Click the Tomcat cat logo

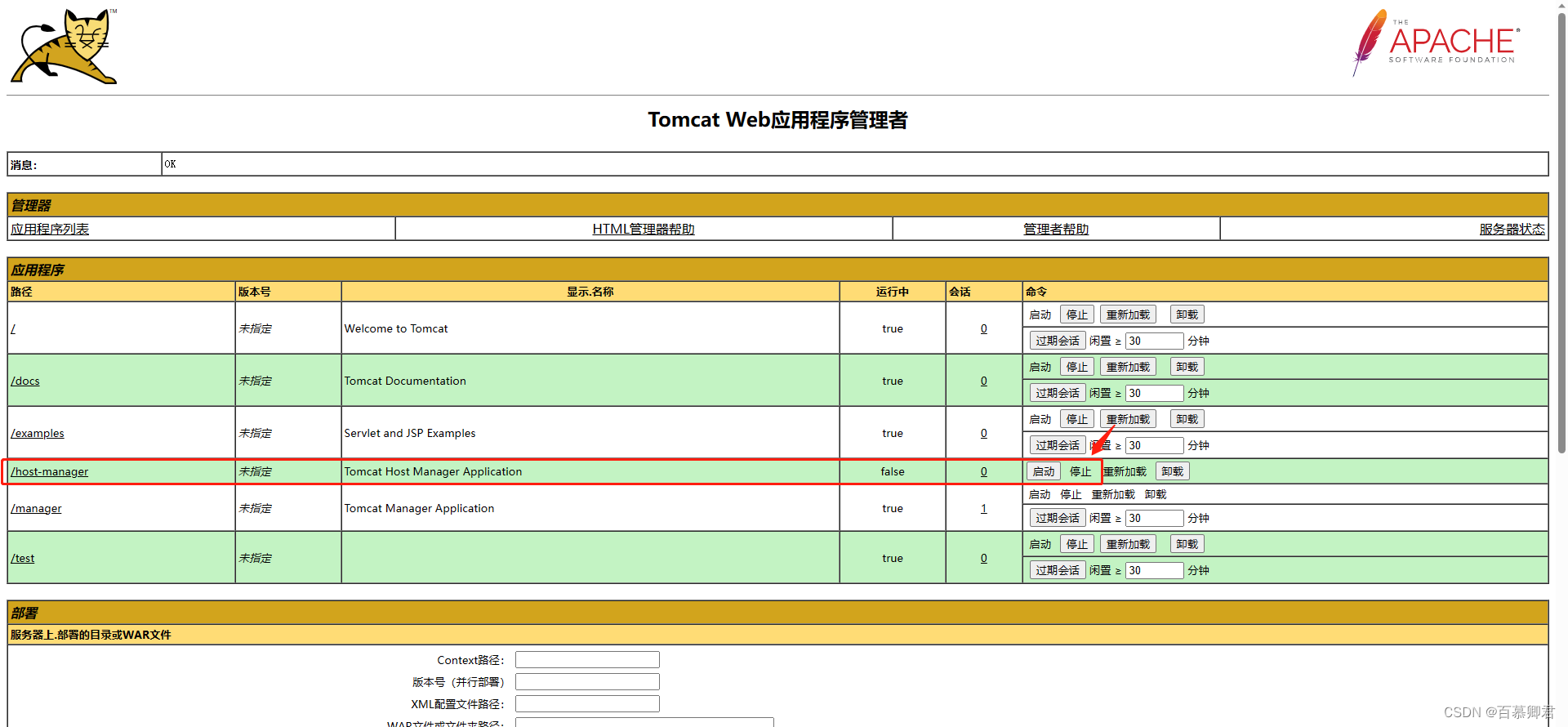point(65,47)
